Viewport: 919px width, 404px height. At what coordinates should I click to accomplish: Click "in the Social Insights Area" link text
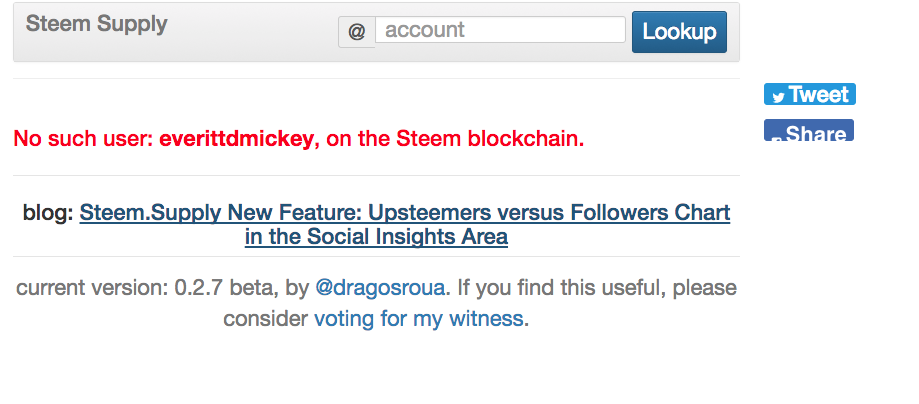tap(376, 237)
